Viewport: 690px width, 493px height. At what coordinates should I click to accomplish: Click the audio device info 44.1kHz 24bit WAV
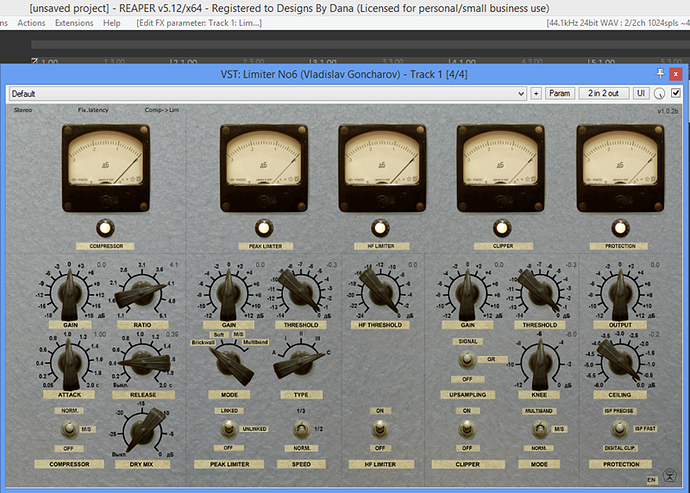(x=617, y=23)
